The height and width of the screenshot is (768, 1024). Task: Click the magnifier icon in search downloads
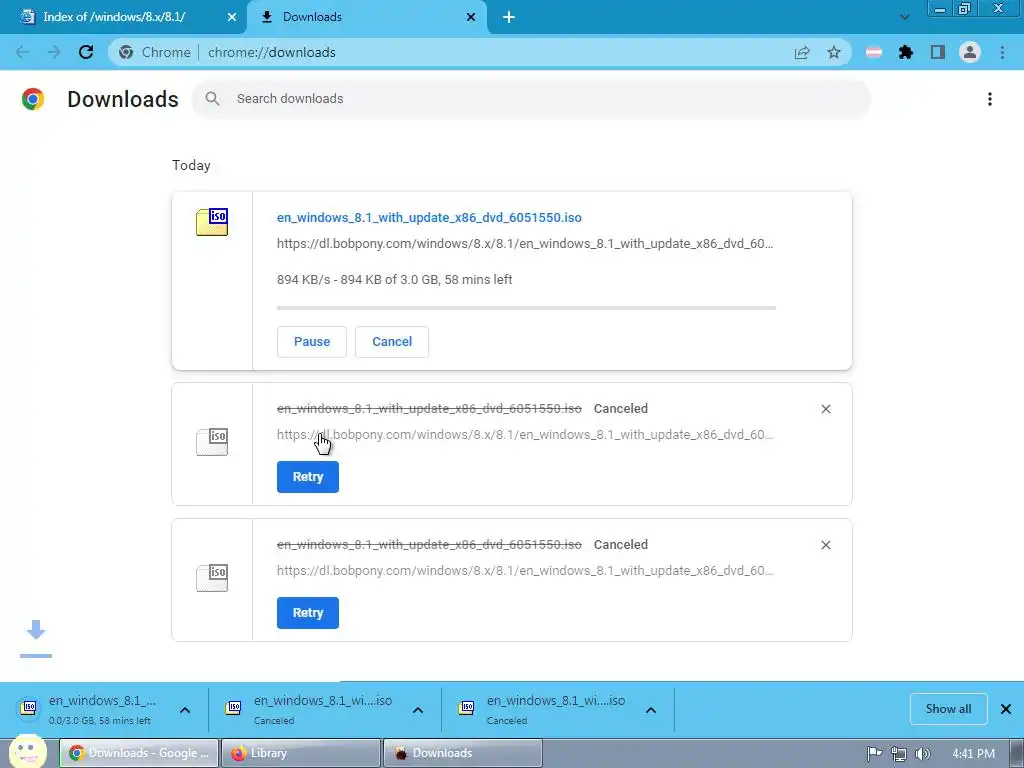(212, 99)
